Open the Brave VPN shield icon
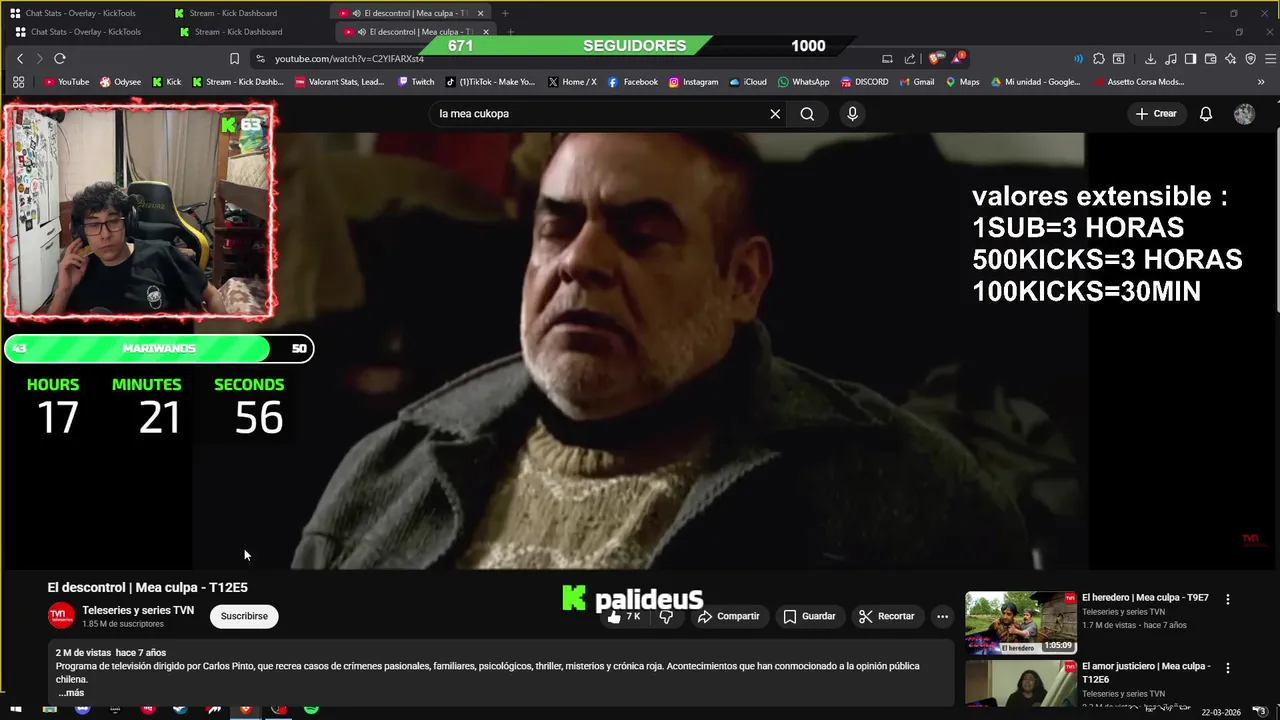This screenshot has height=720, width=1280. tap(1250, 59)
